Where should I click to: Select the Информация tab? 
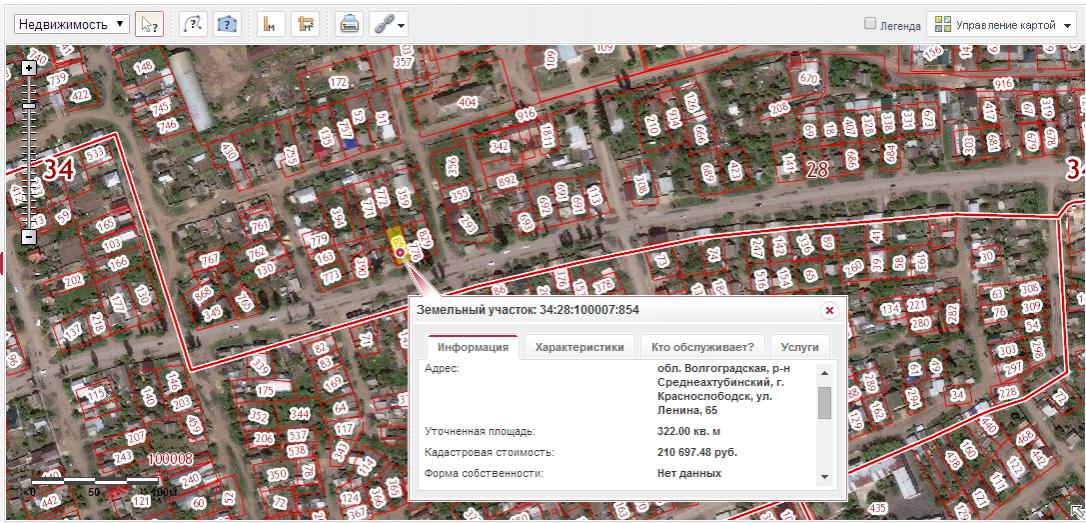pos(473,347)
